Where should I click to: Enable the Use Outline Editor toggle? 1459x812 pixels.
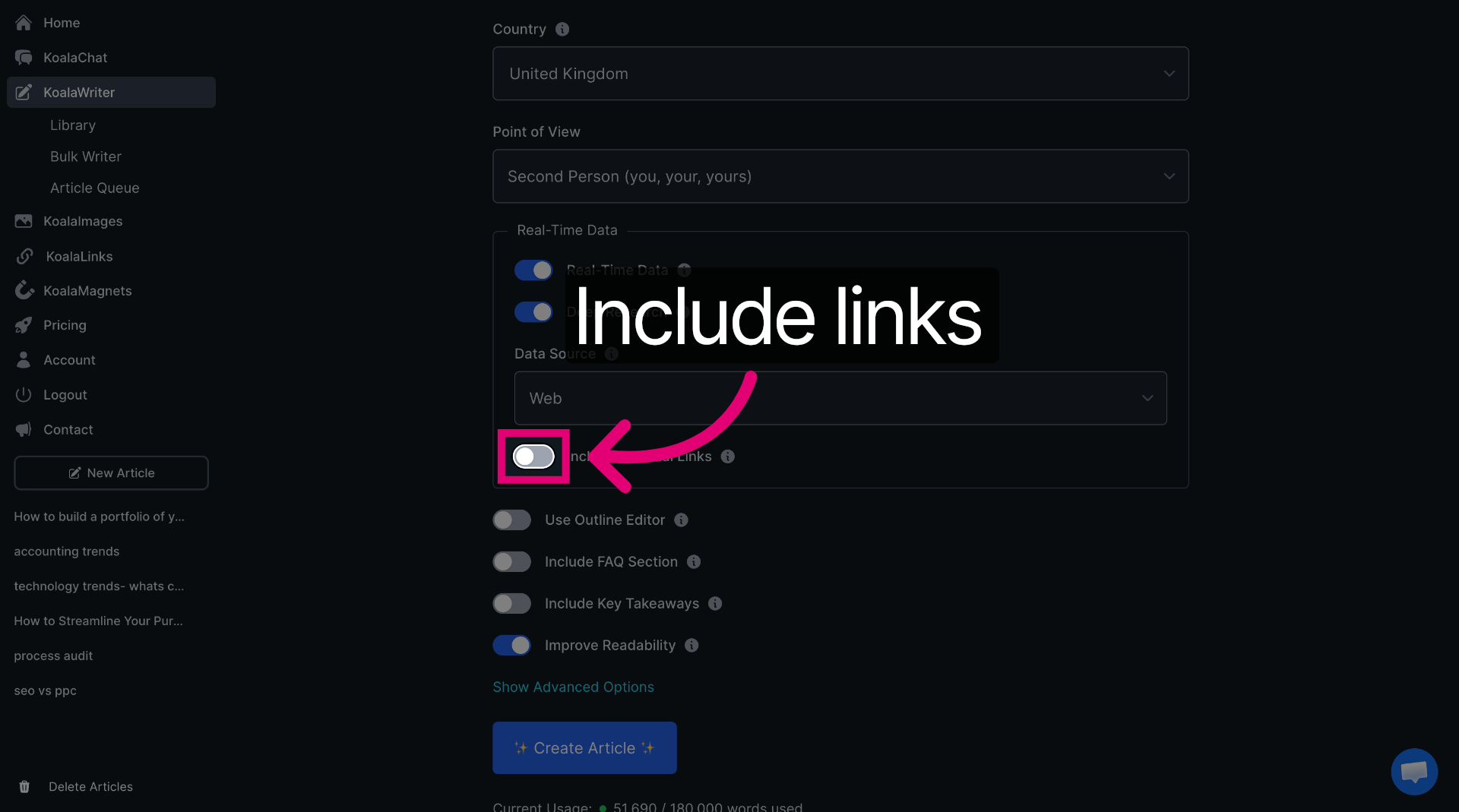coord(512,520)
